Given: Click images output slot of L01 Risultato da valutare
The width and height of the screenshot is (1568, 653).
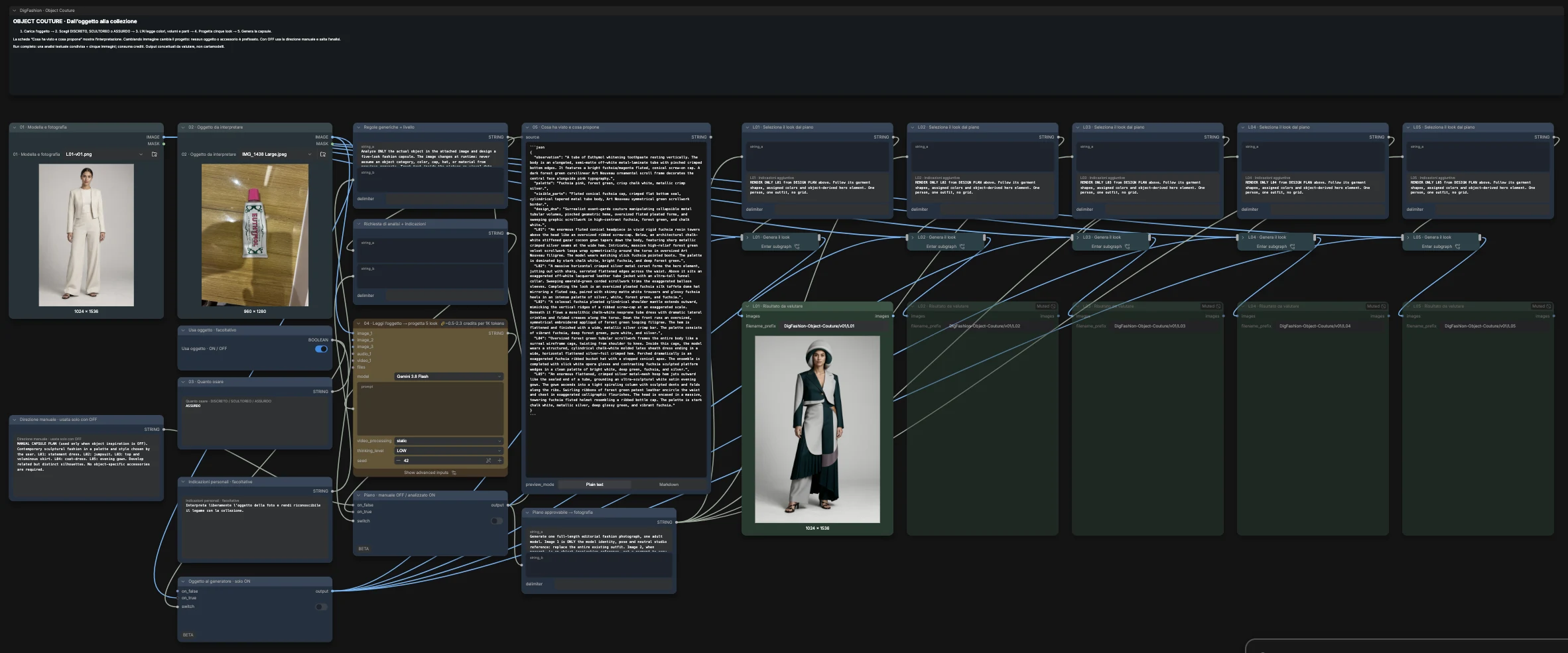Looking at the screenshot, I should (893, 316).
